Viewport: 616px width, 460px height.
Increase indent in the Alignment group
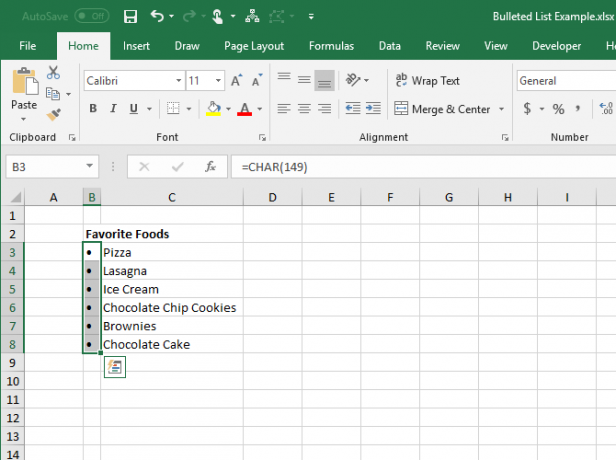tap(373, 108)
